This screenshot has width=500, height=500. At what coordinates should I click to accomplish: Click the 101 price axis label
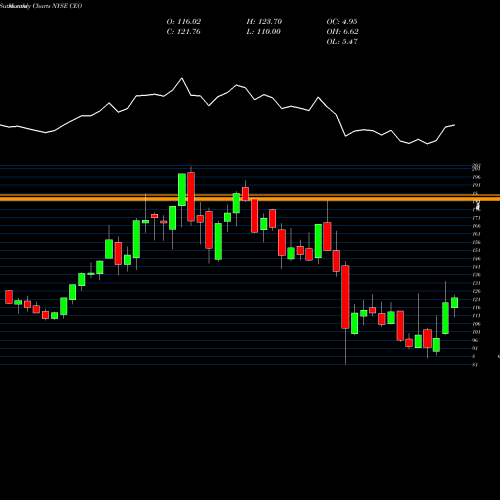click(x=476, y=332)
